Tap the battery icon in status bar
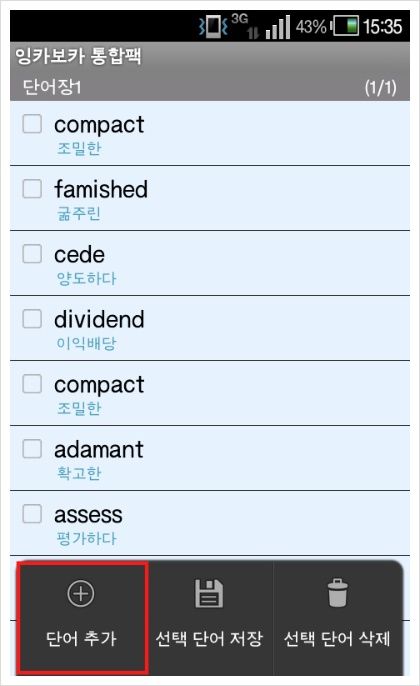The width and height of the screenshot is (420, 686). 346,26
